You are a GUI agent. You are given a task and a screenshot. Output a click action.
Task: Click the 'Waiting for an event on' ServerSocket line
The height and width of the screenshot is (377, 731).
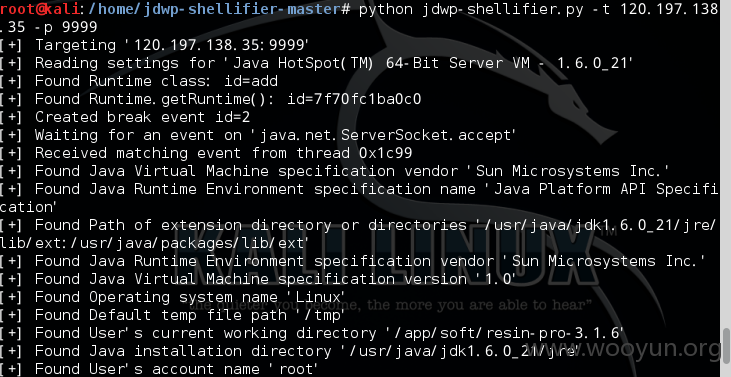pos(258,135)
